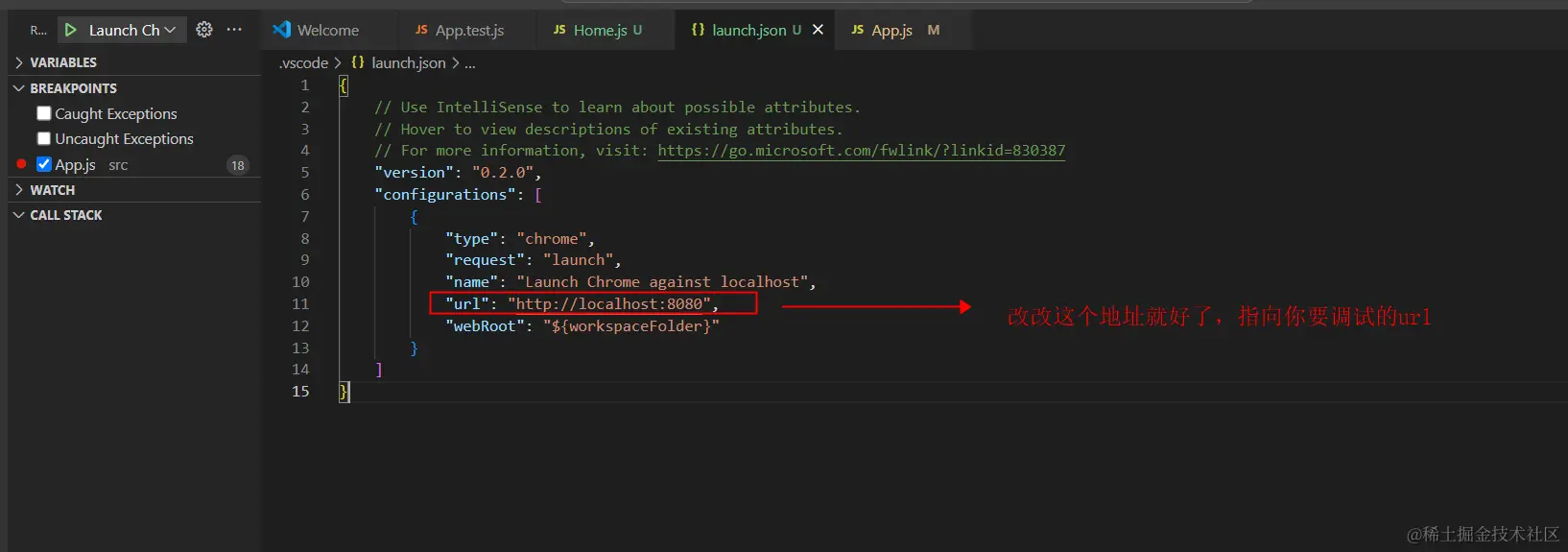
Task: Open launch.json via gear icon
Action: tap(204, 30)
